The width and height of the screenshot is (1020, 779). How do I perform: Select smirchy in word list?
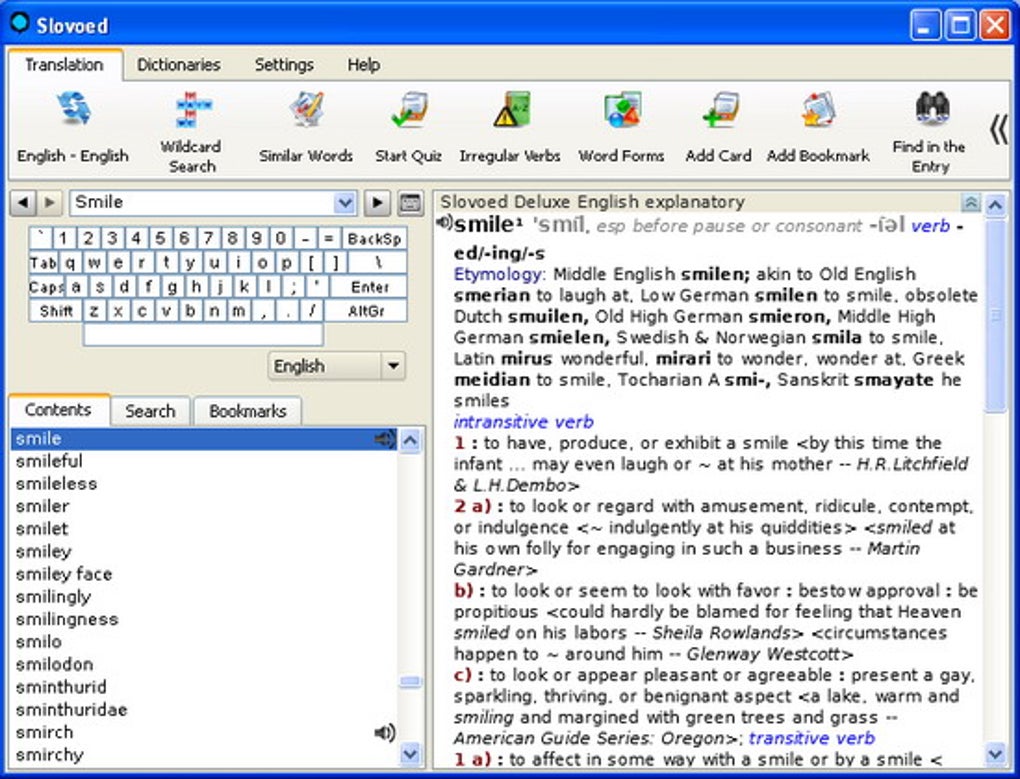click(x=204, y=756)
